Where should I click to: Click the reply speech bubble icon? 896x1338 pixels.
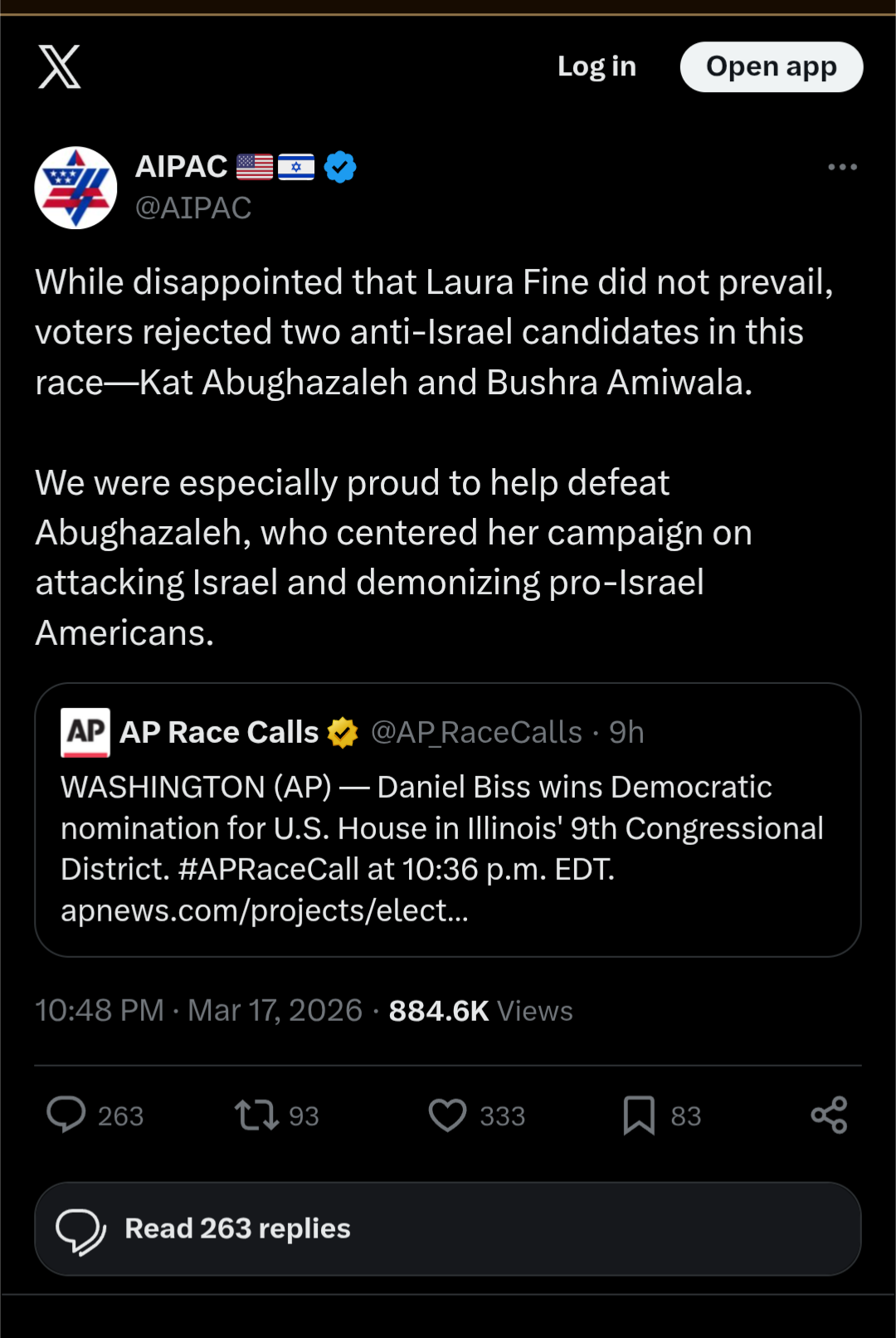(x=66, y=1115)
